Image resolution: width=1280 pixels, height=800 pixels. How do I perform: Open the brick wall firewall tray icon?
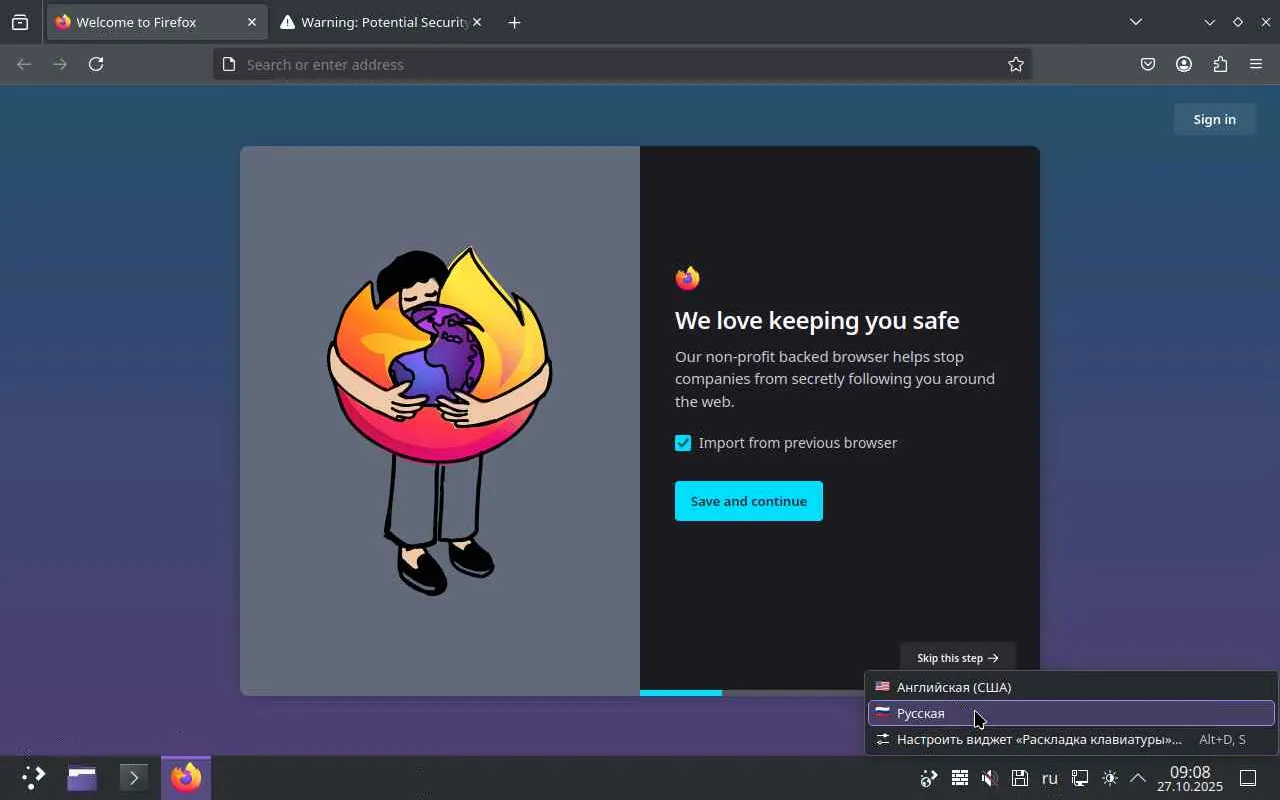point(959,778)
